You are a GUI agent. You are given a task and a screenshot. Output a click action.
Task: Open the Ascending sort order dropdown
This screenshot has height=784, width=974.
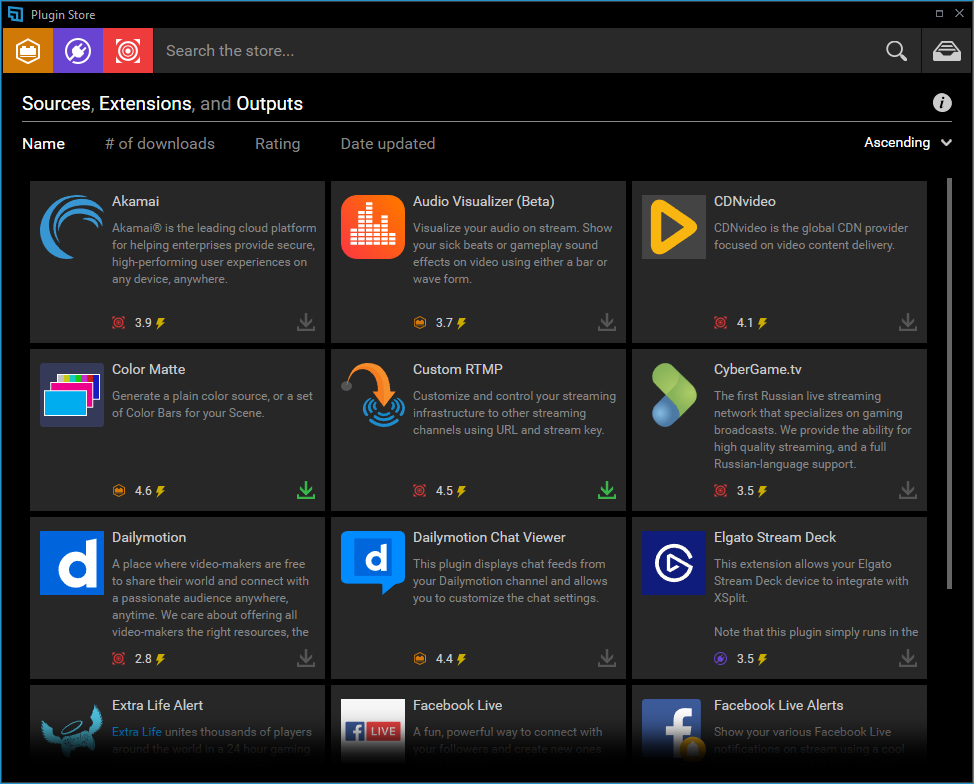coord(908,142)
